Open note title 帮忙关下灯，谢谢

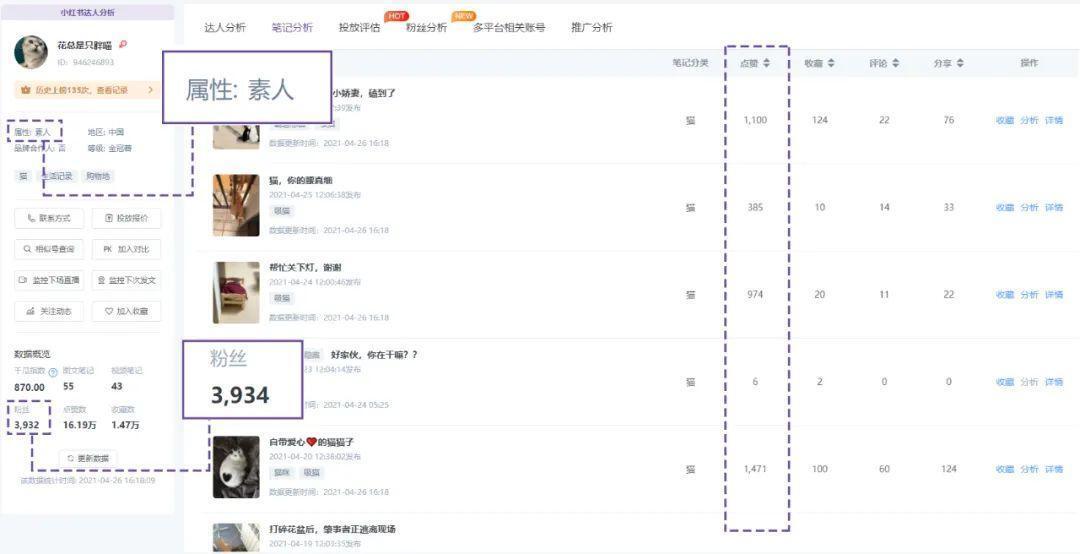point(306,267)
